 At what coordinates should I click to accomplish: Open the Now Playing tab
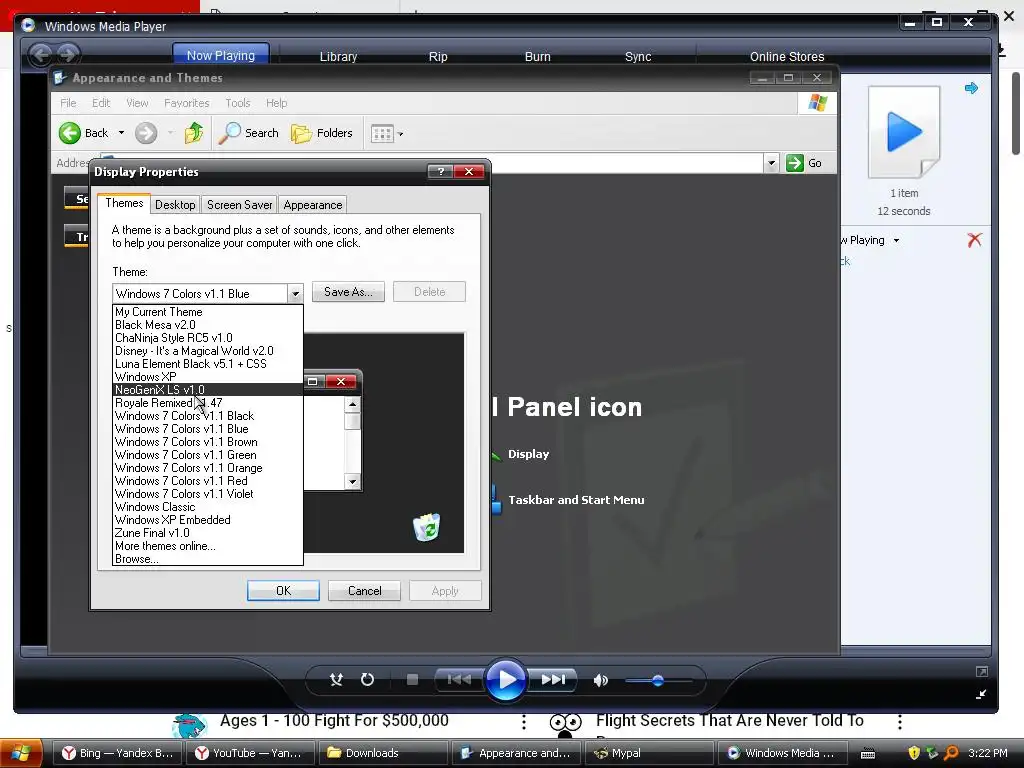tap(221, 56)
